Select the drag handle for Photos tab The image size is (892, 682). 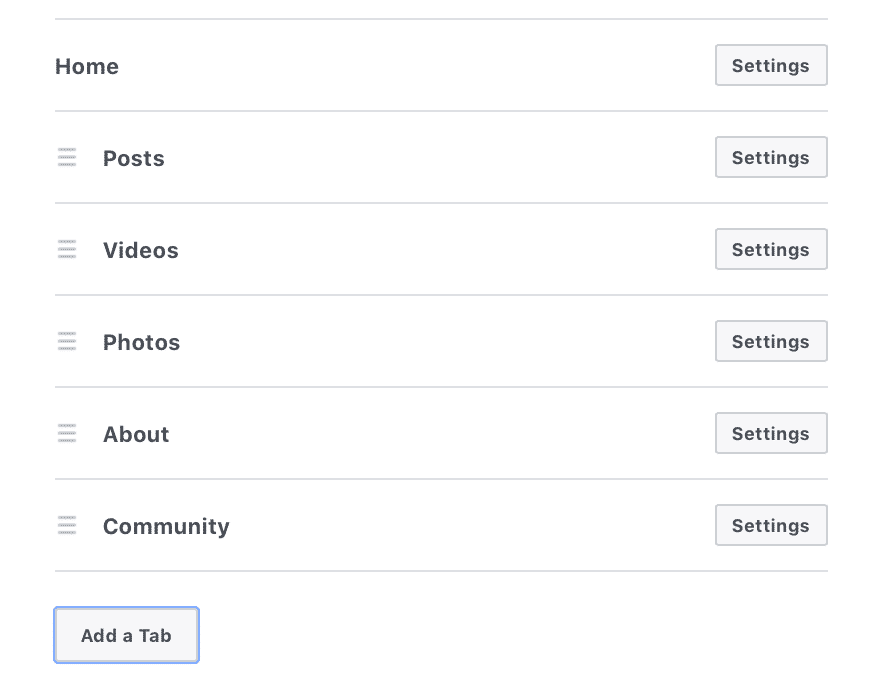coord(67,341)
